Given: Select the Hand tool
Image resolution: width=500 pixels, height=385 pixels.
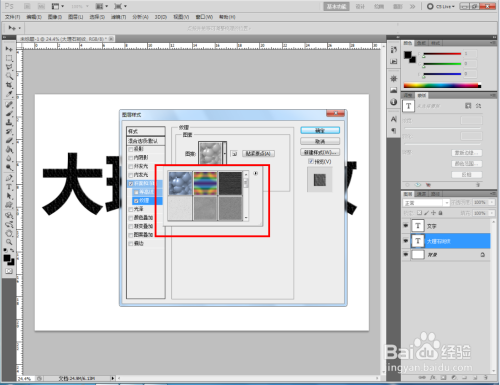Looking at the screenshot, I should (9, 233).
